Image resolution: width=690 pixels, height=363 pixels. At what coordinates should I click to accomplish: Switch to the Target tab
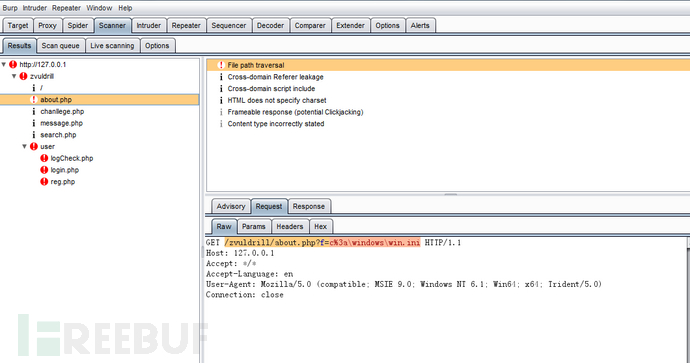coord(18,26)
